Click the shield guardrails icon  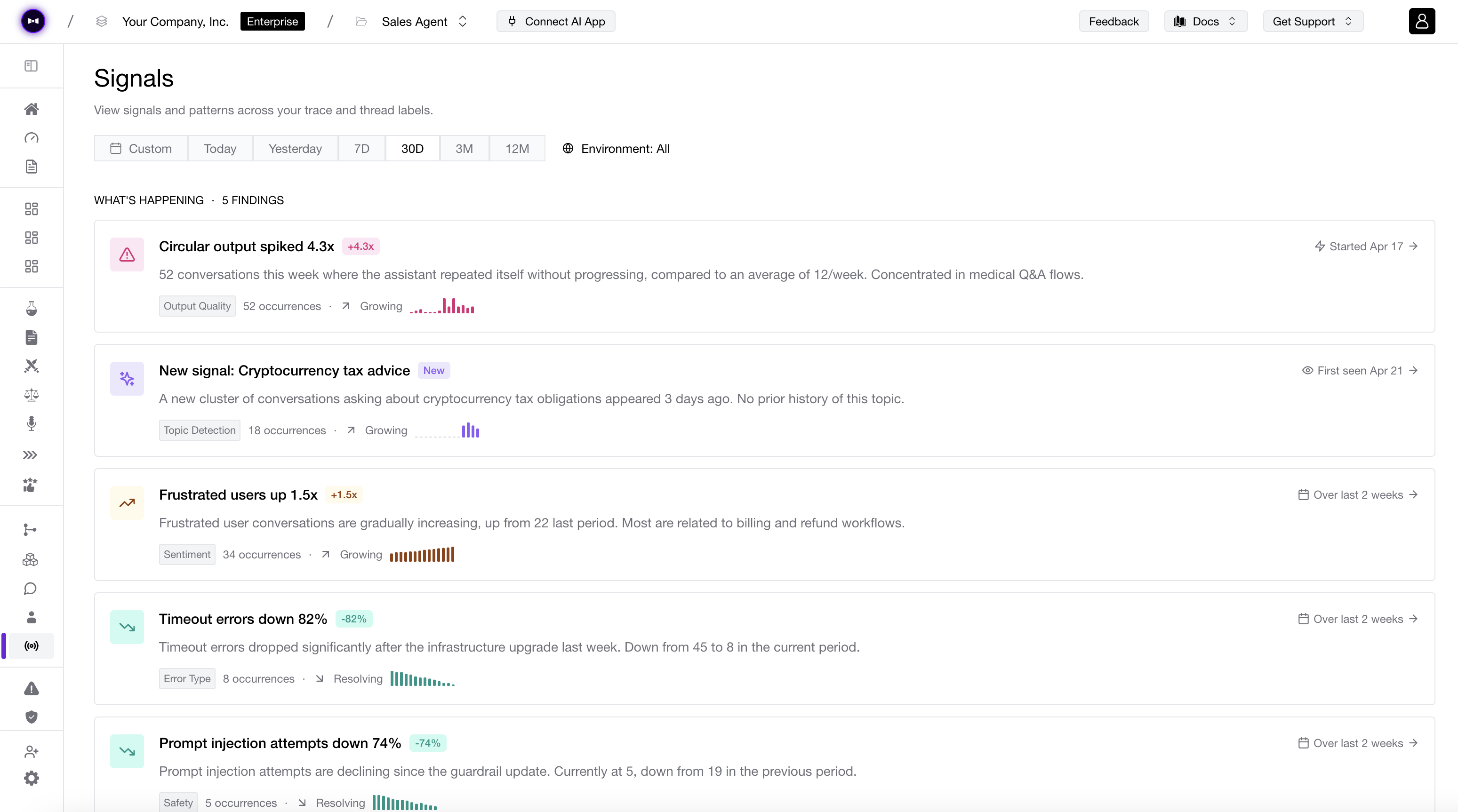(x=31, y=716)
